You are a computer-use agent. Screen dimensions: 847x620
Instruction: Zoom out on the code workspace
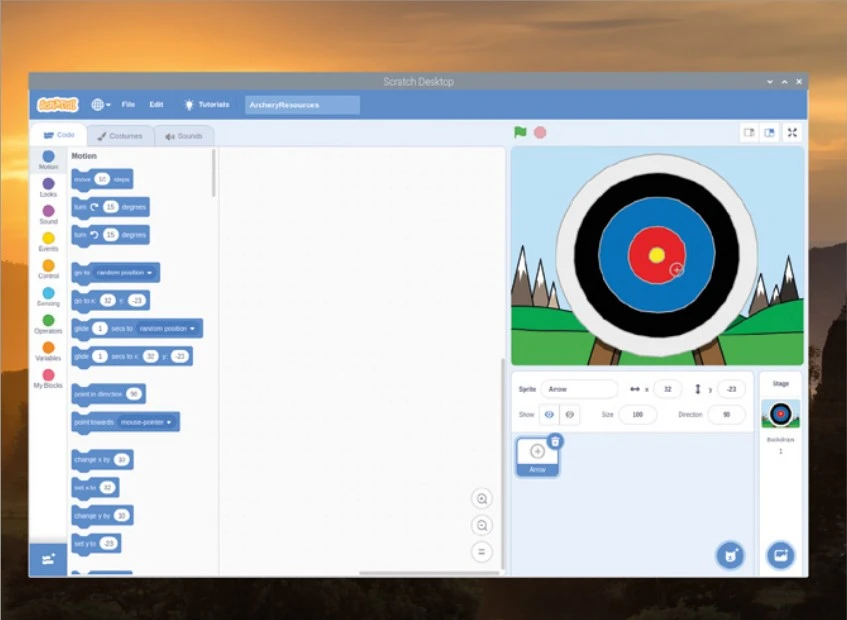point(482,525)
